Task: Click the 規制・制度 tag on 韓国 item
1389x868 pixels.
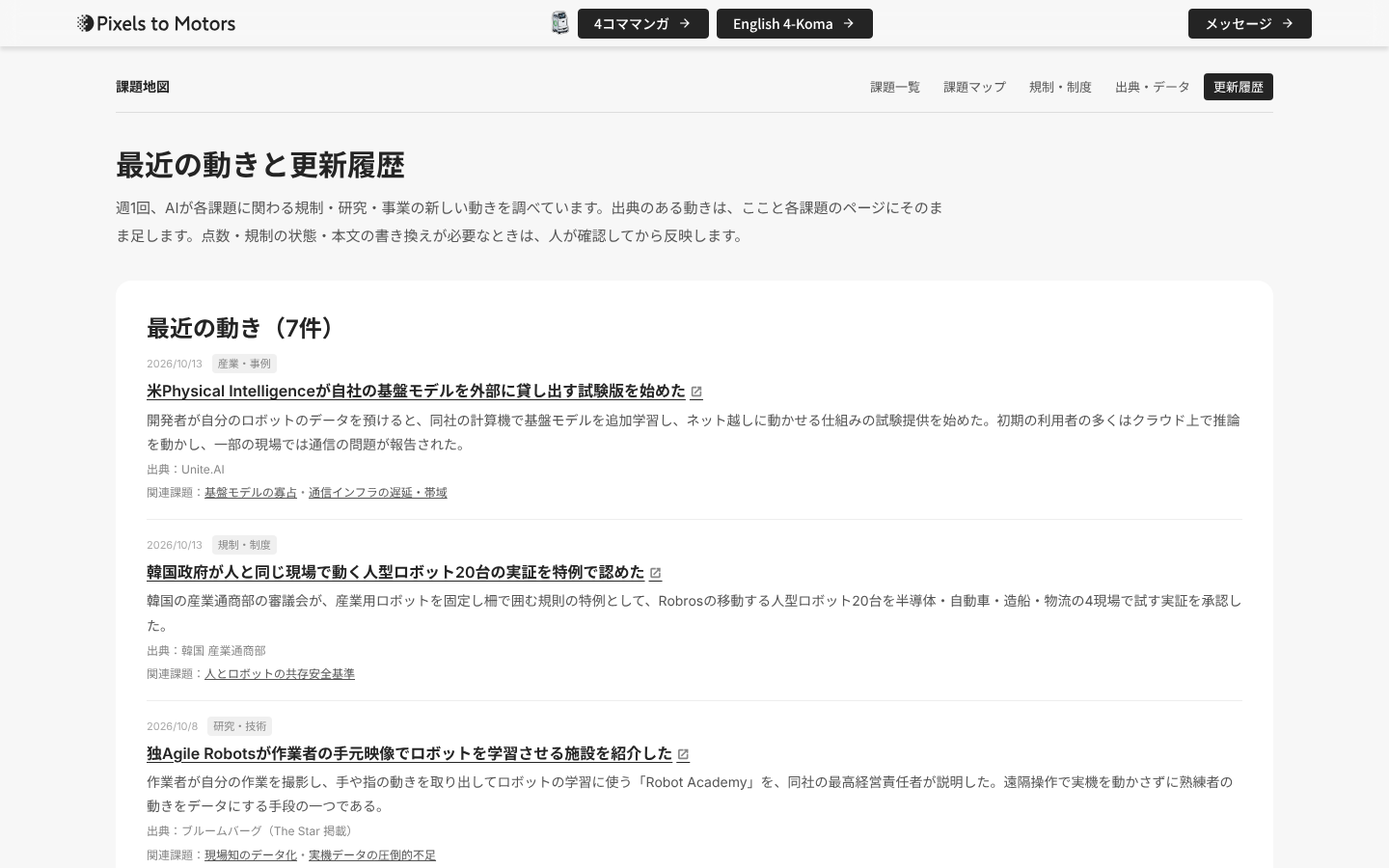Action: (x=244, y=545)
